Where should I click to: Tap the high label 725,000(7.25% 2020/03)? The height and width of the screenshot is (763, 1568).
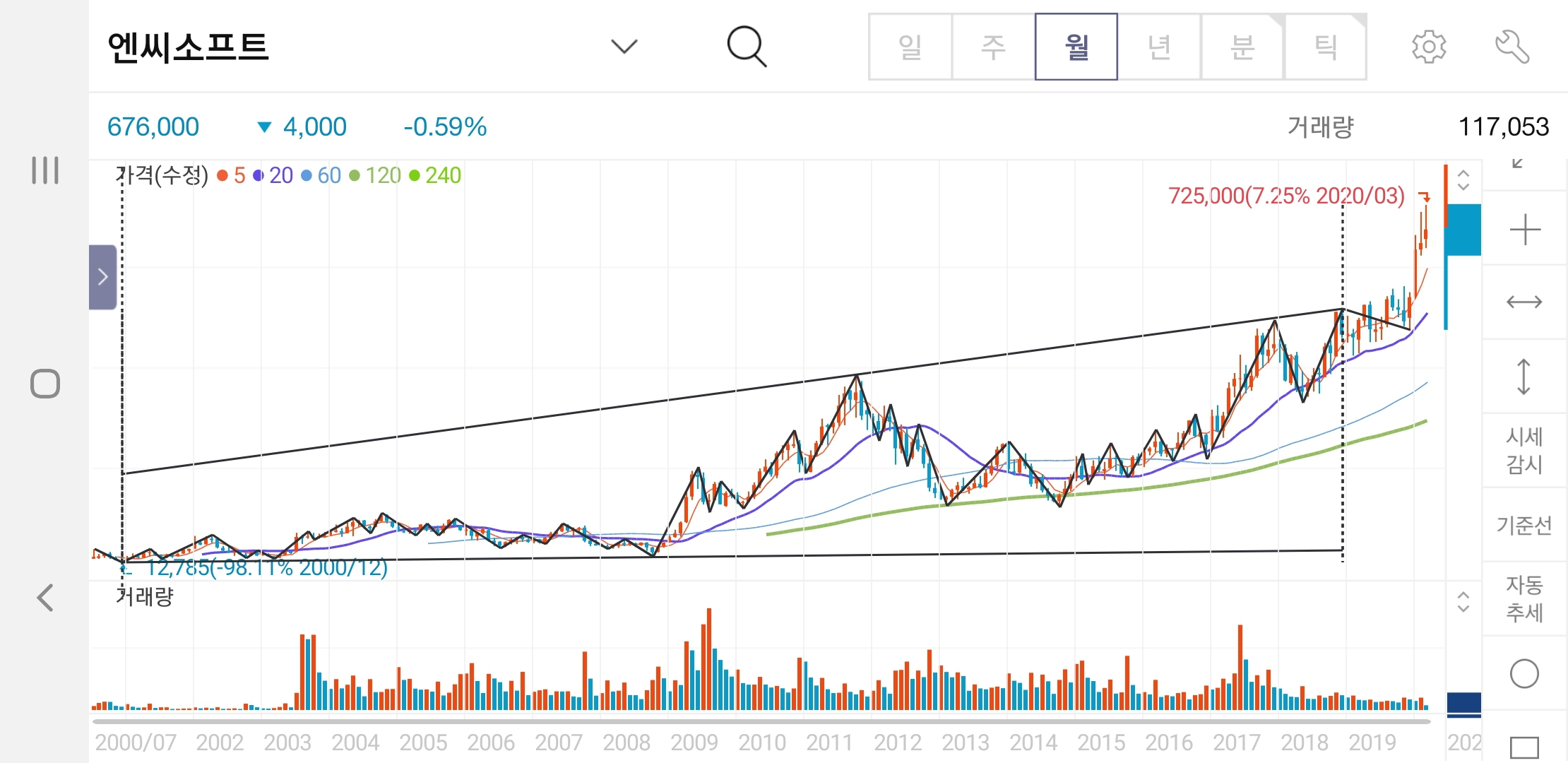1286,196
